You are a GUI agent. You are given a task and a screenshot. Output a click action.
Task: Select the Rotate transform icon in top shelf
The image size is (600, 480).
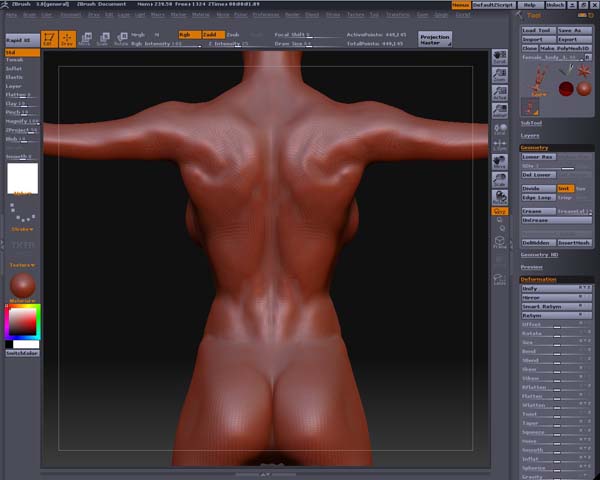[121, 39]
